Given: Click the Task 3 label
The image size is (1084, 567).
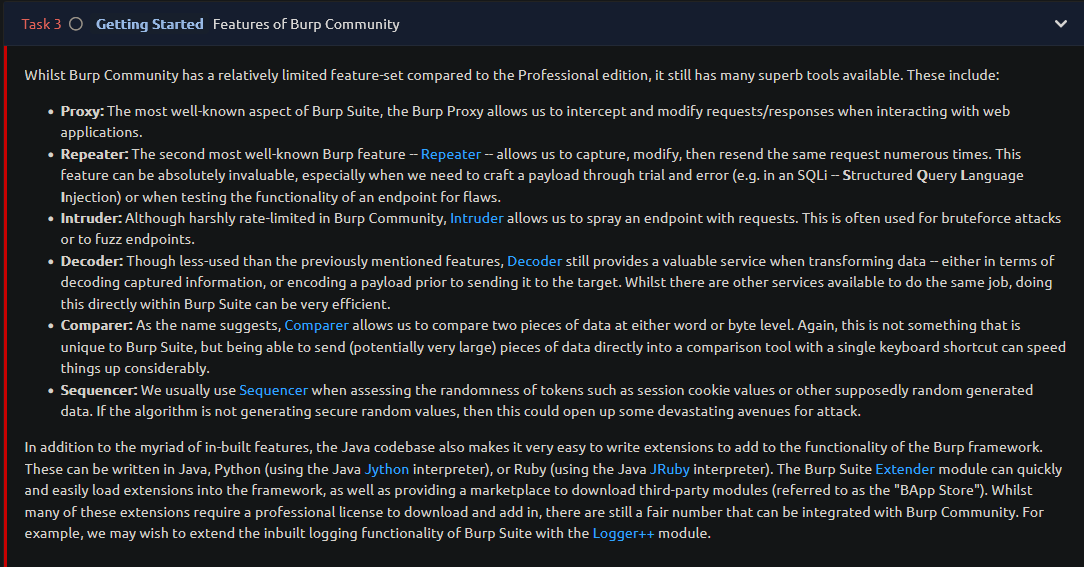Looking at the screenshot, I should click(x=41, y=24).
